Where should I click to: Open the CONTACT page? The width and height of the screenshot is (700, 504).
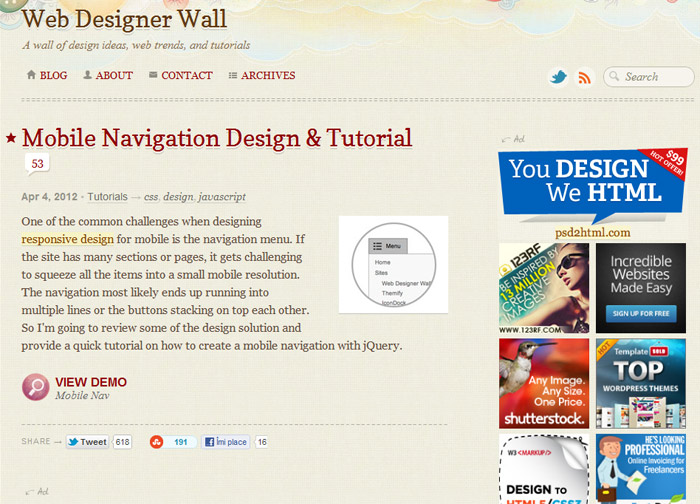coord(187,75)
